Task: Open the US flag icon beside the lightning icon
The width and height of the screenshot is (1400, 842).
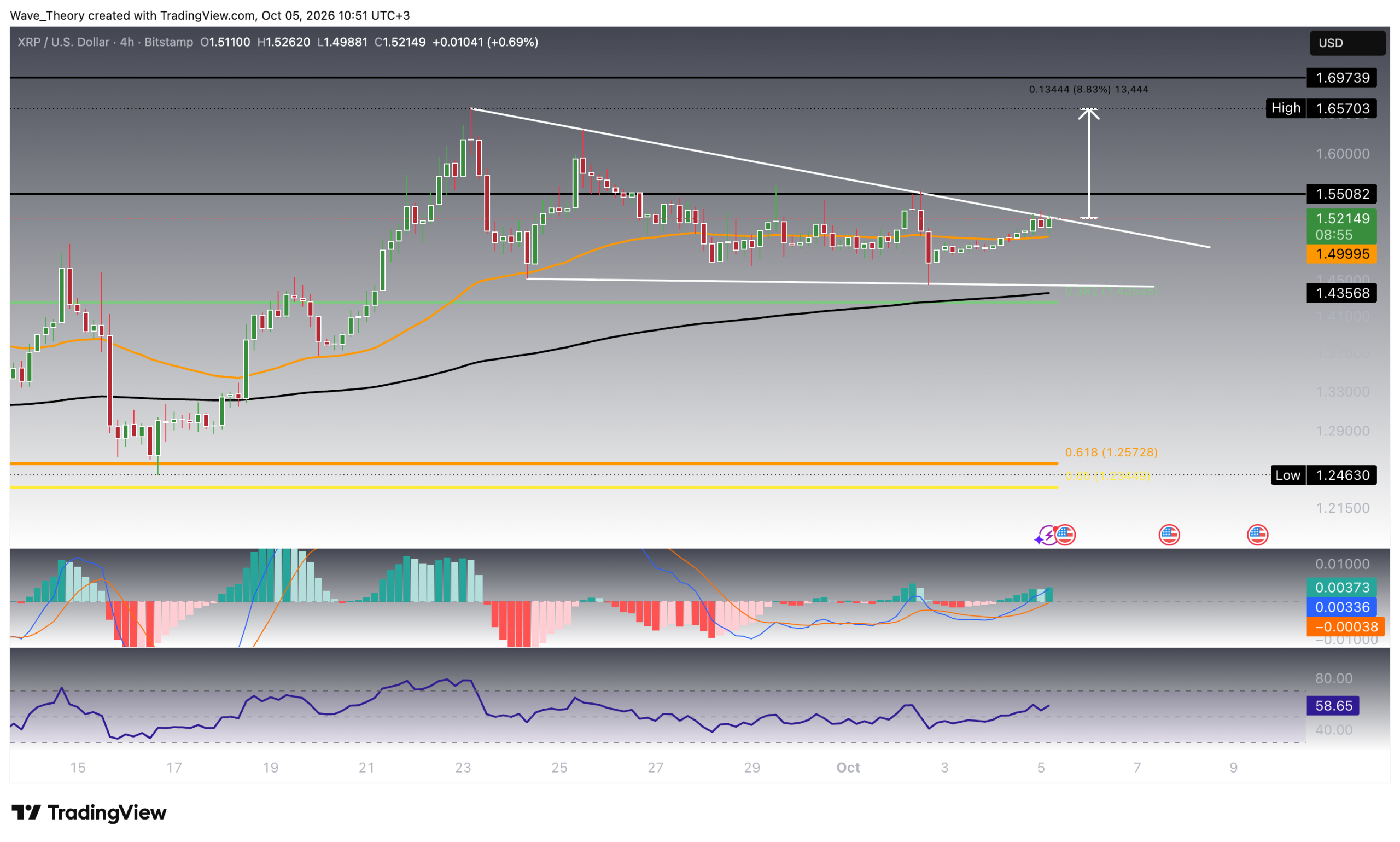Action: [x=1064, y=535]
